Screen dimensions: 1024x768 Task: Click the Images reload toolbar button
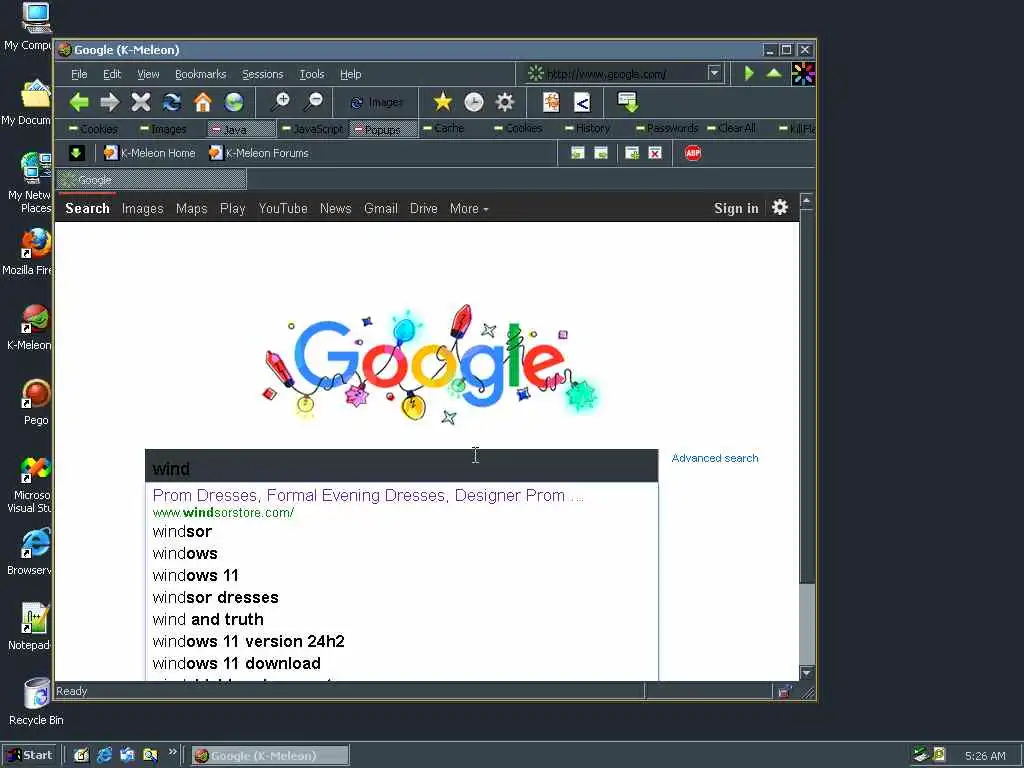pyautogui.click(x=377, y=103)
